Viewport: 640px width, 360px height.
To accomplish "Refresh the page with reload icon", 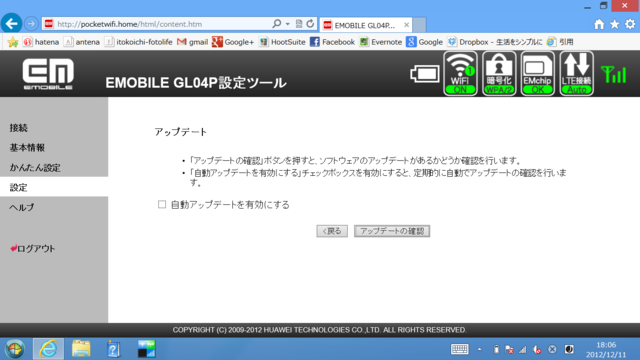I will (x=310, y=24).
